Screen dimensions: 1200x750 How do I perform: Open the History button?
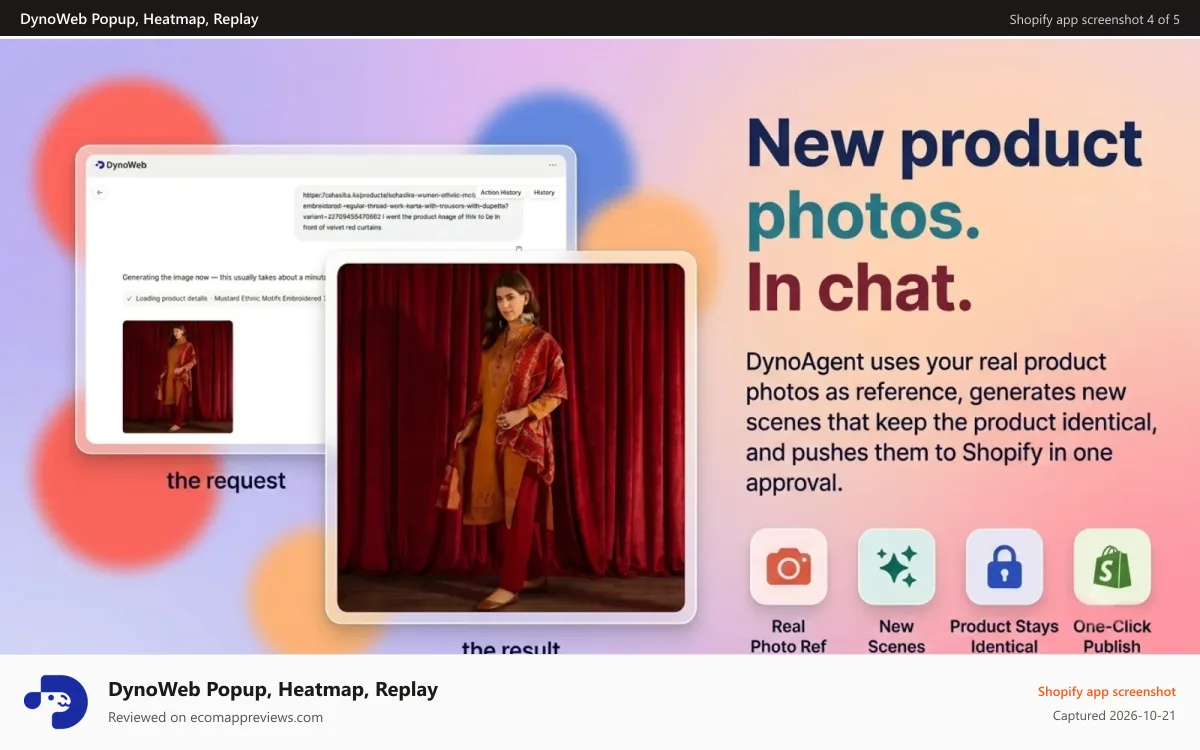pyautogui.click(x=544, y=192)
